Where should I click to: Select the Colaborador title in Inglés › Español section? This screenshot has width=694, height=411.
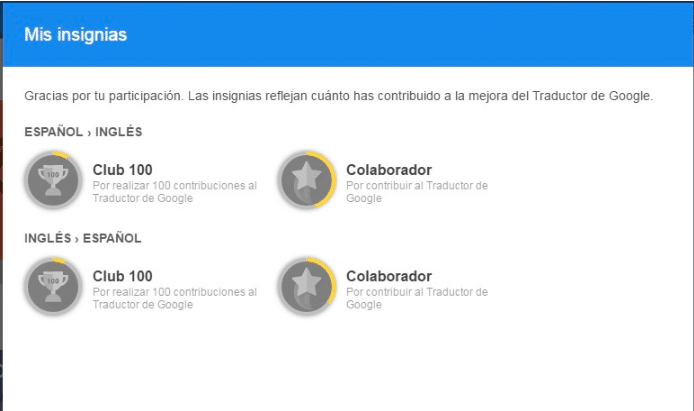point(389,276)
